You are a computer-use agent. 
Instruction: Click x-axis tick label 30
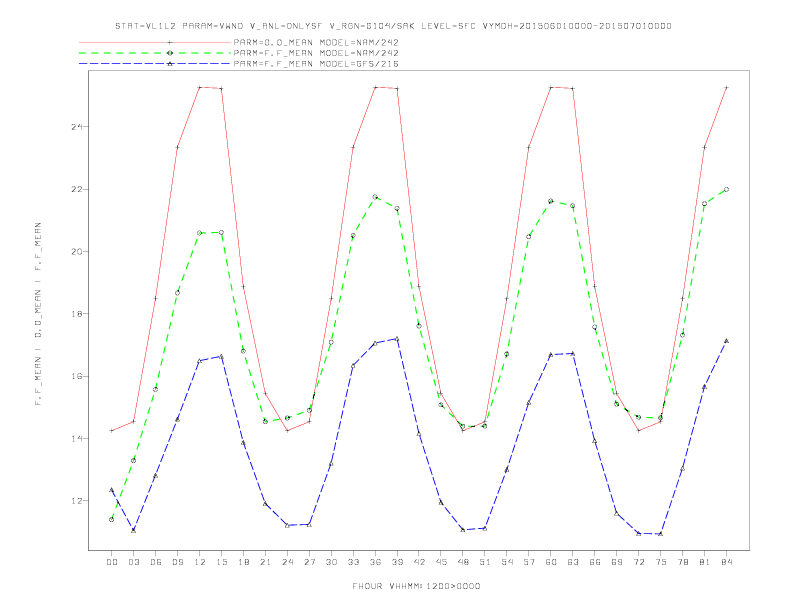(x=331, y=562)
